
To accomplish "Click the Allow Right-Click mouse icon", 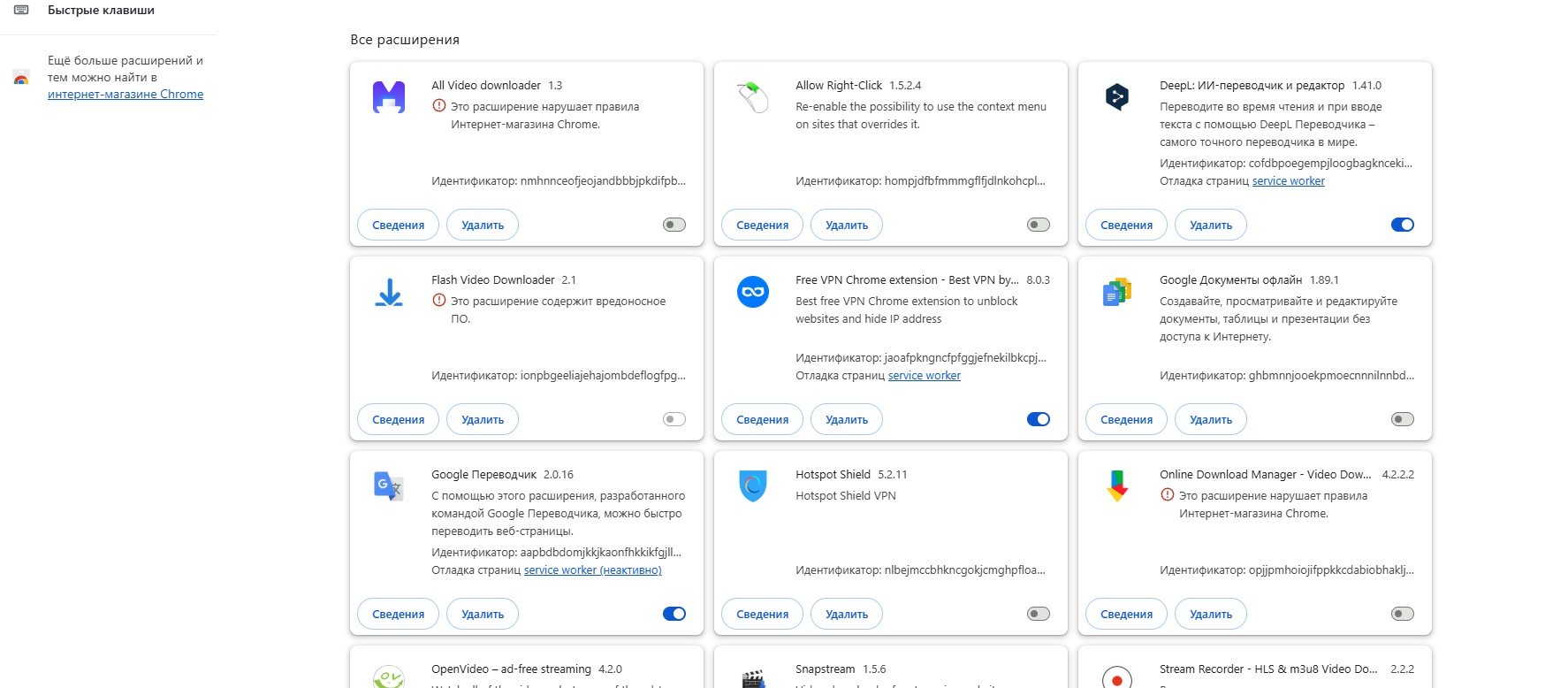I will [753, 97].
